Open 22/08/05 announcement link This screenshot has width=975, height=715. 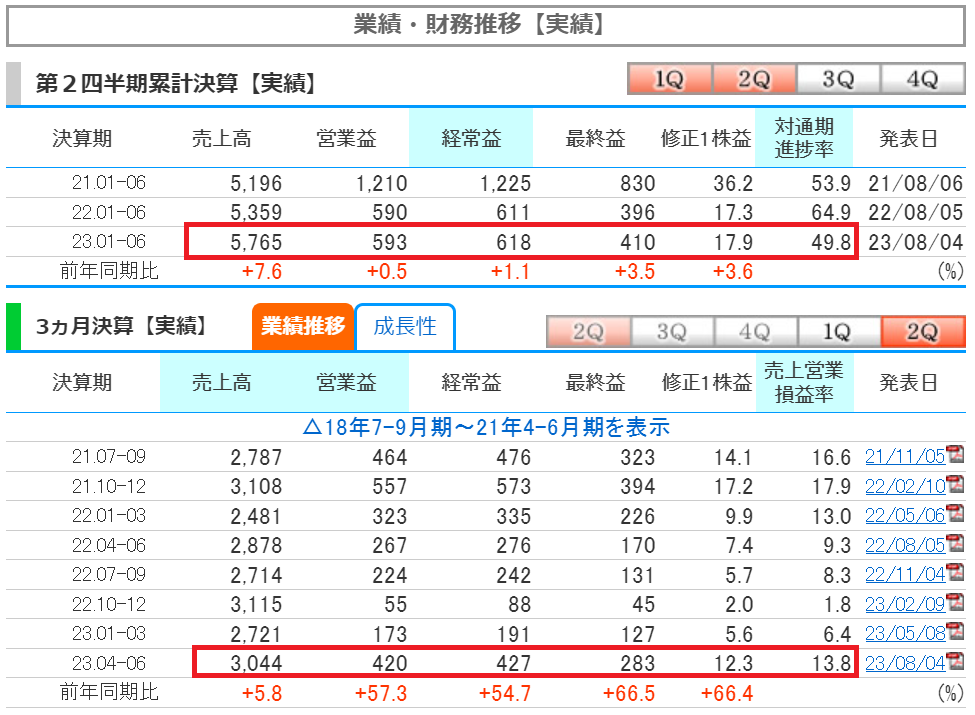tap(905, 545)
